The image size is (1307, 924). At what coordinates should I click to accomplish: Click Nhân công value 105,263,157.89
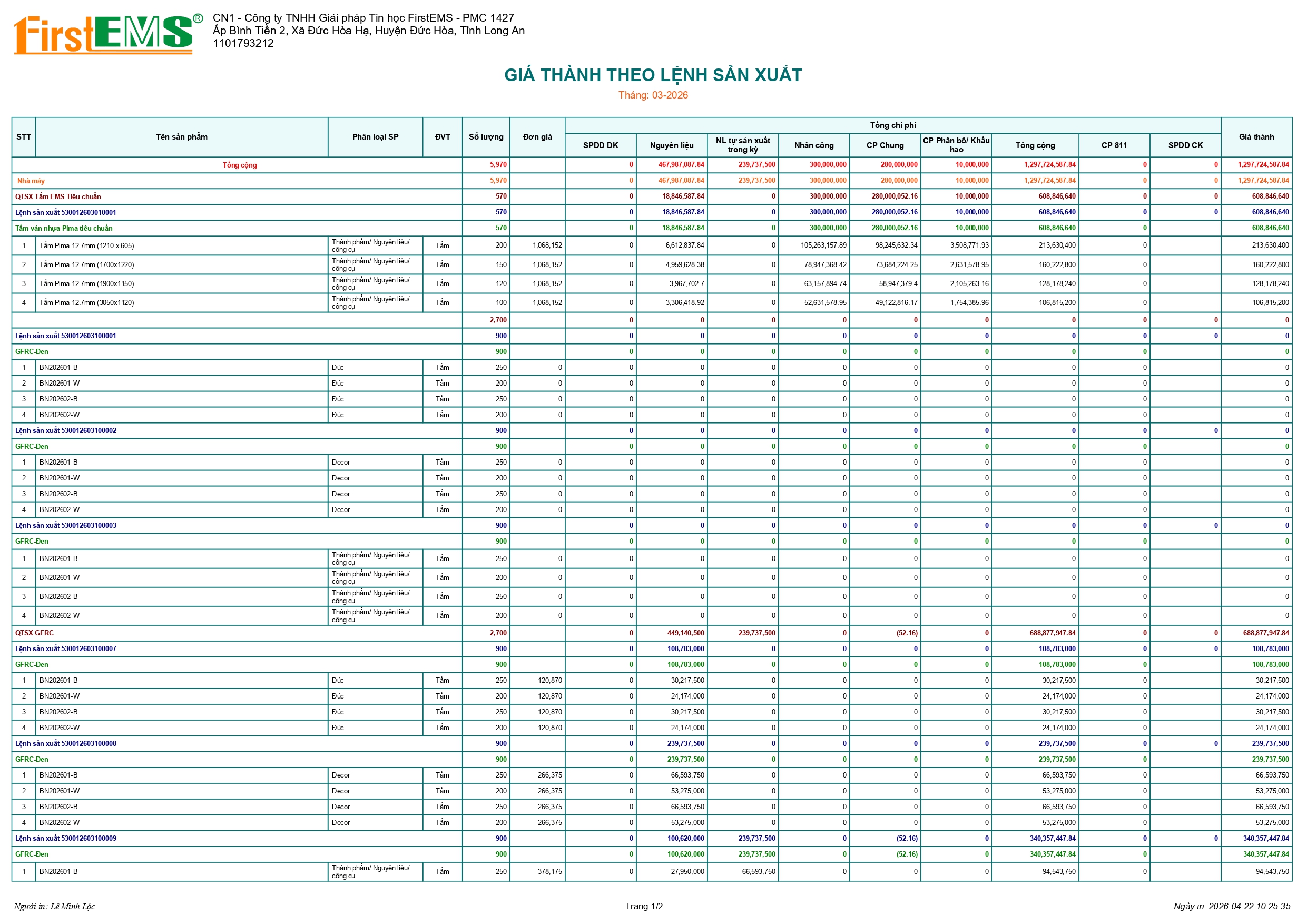coord(825,245)
